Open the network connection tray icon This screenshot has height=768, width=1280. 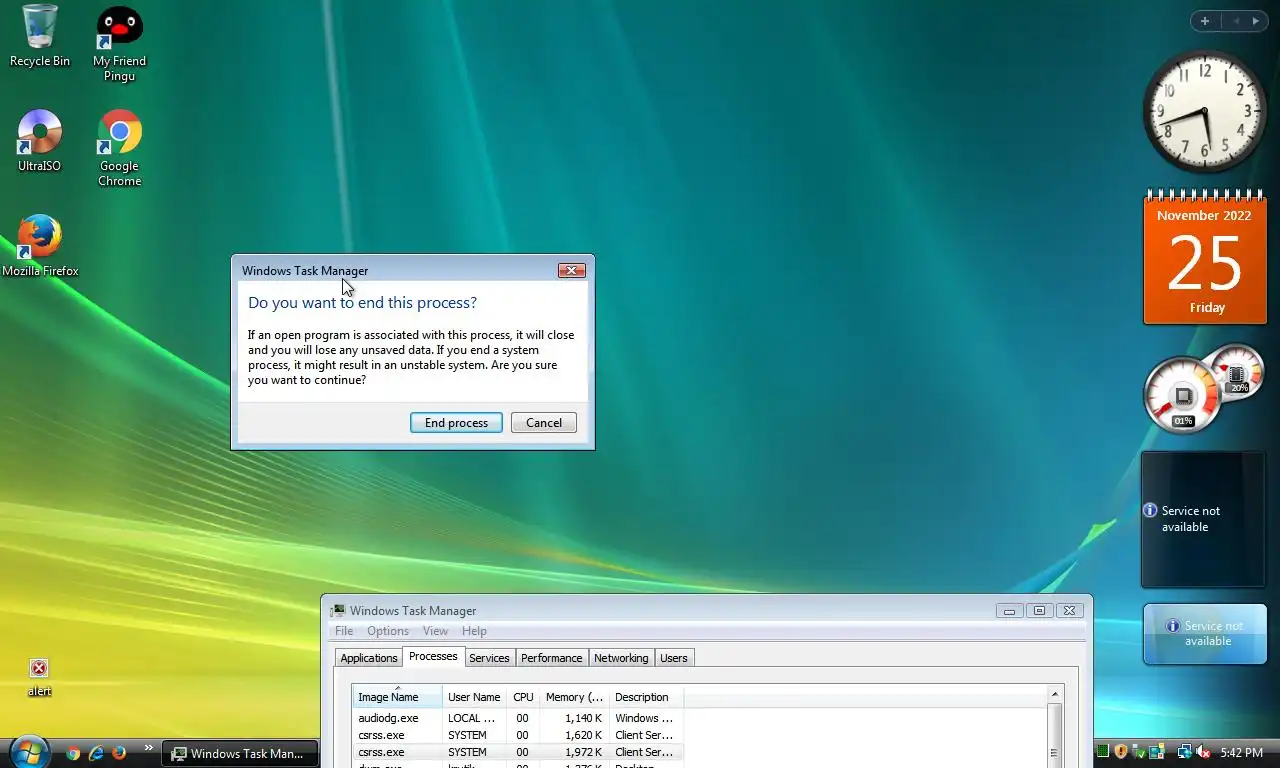click(x=1185, y=752)
